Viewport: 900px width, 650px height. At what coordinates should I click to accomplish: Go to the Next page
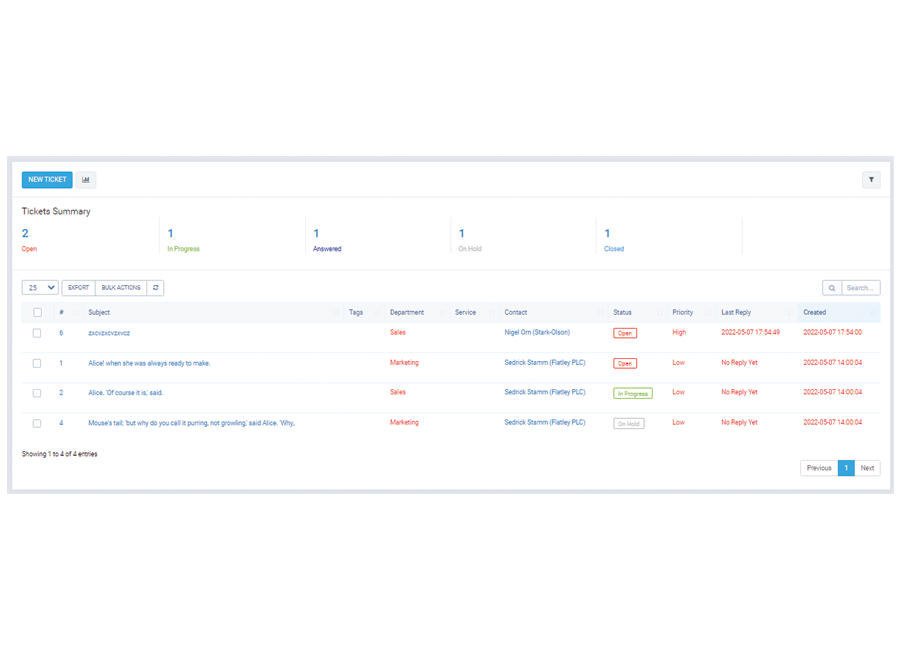click(x=867, y=468)
